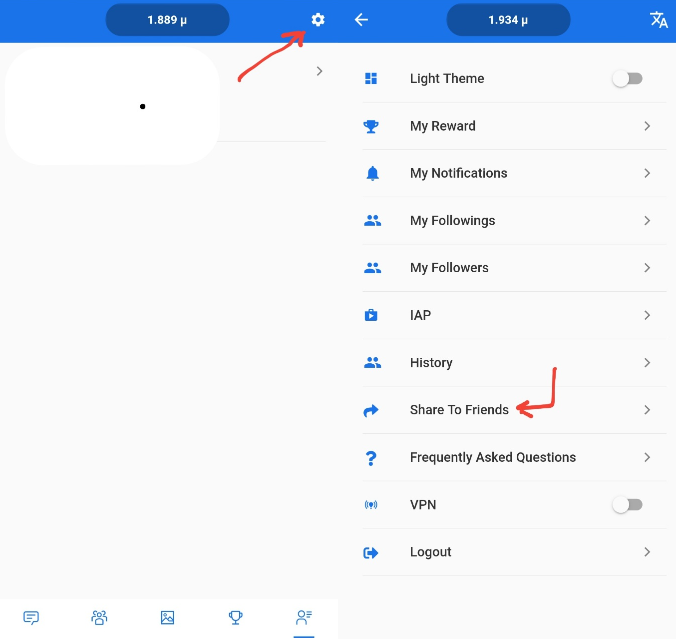The height and width of the screenshot is (640, 676).
Task: Click the 1.889 µ balance pill
Action: [167, 20]
